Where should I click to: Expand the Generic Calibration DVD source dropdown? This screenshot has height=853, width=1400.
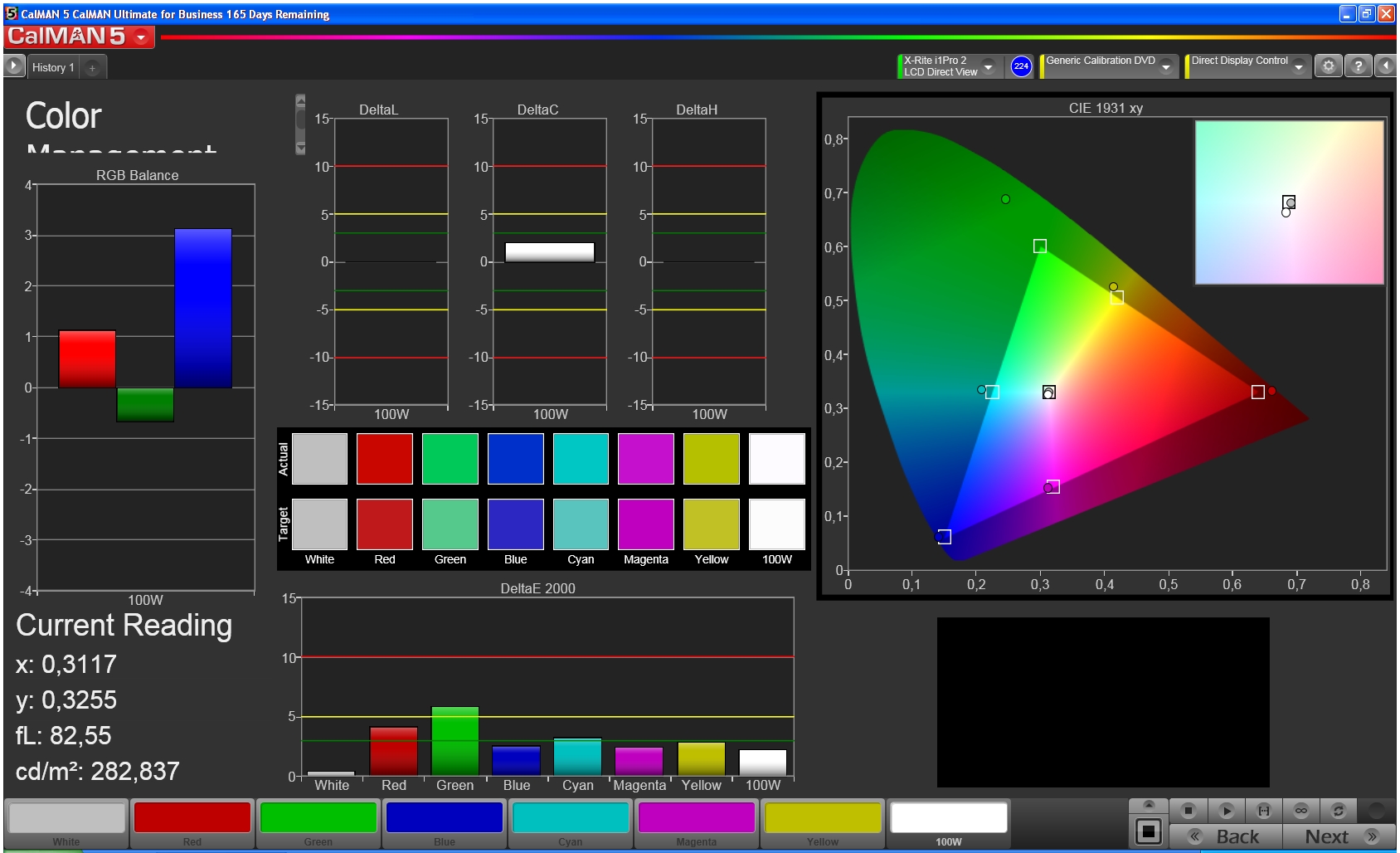point(1166,66)
